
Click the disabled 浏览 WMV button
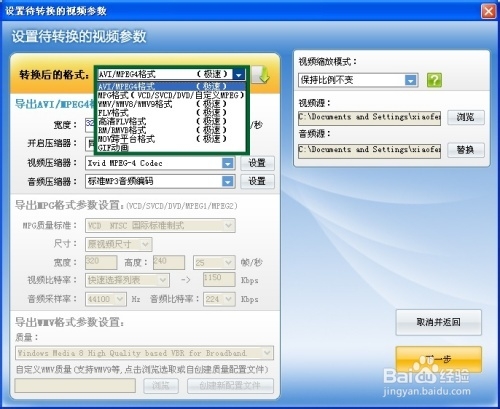coord(161,386)
